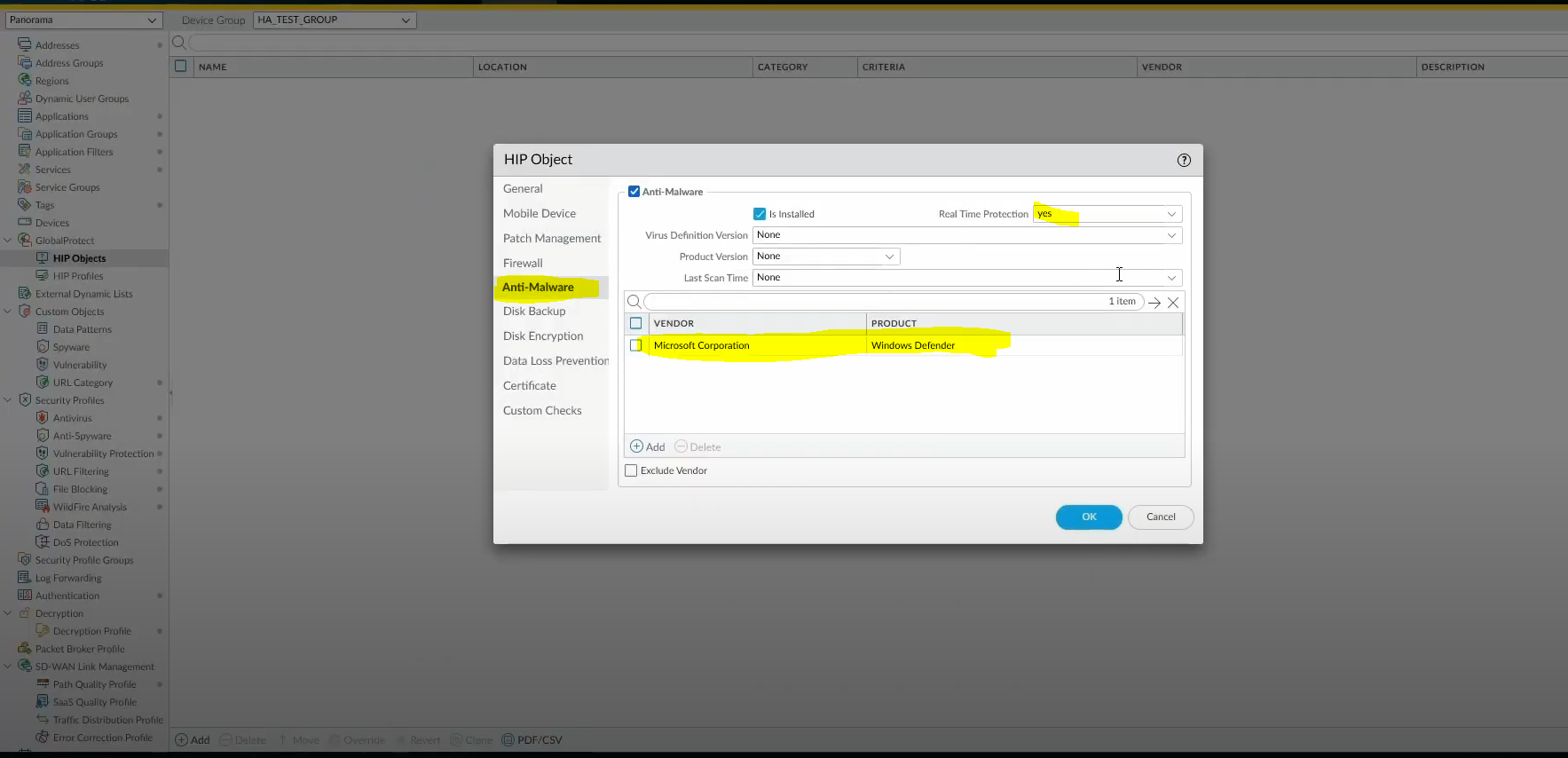
Task: Toggle the NAME column header checkbox in background table
Action: point(181,66)
